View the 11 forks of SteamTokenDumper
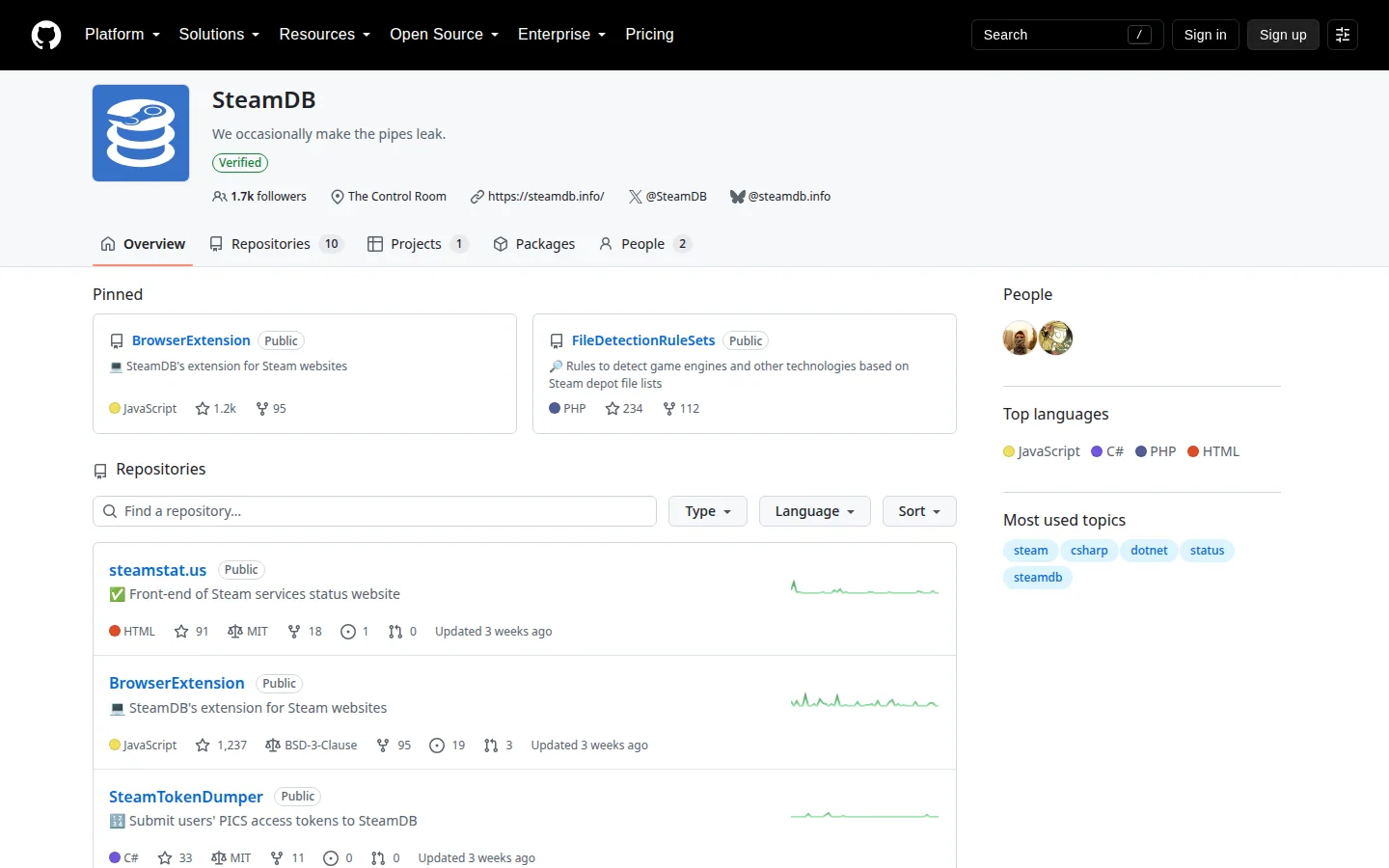1389x868 pixels. [287, 858]
